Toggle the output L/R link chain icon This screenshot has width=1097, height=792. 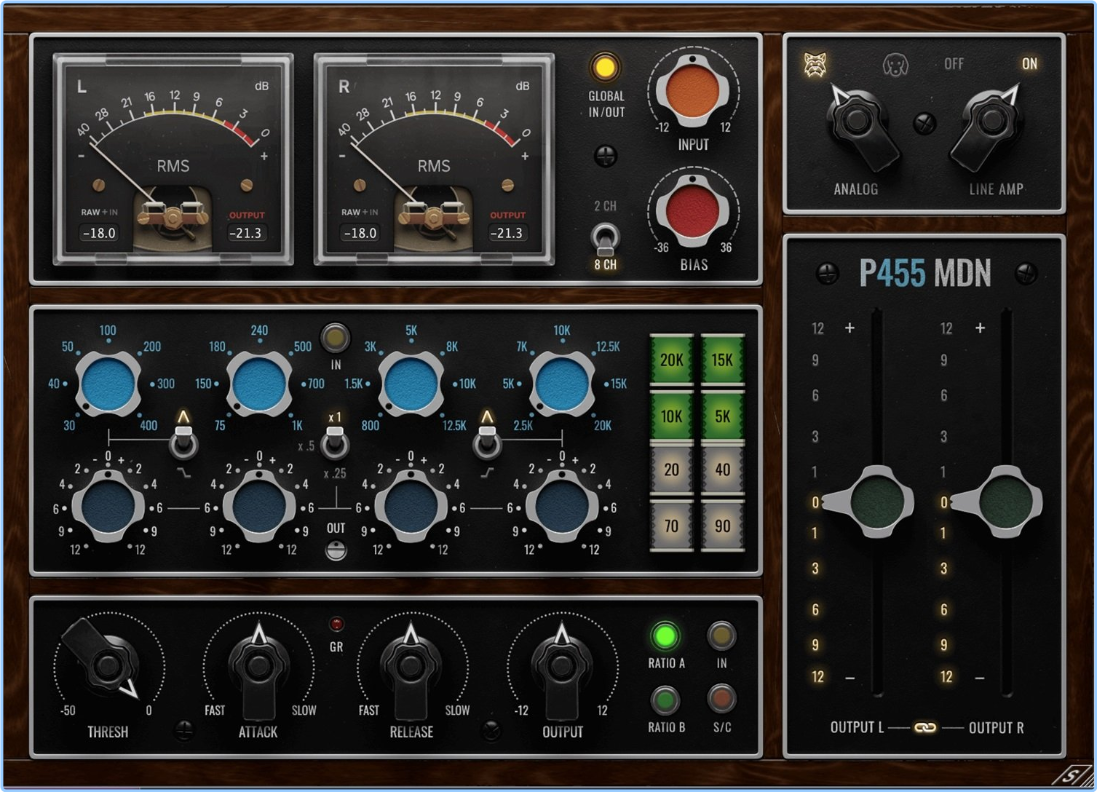pos(925,728)
